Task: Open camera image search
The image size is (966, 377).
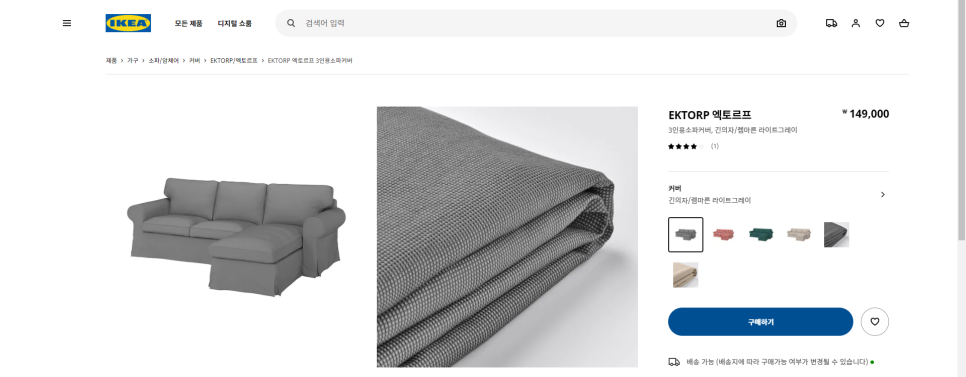Action: point(781,23)
